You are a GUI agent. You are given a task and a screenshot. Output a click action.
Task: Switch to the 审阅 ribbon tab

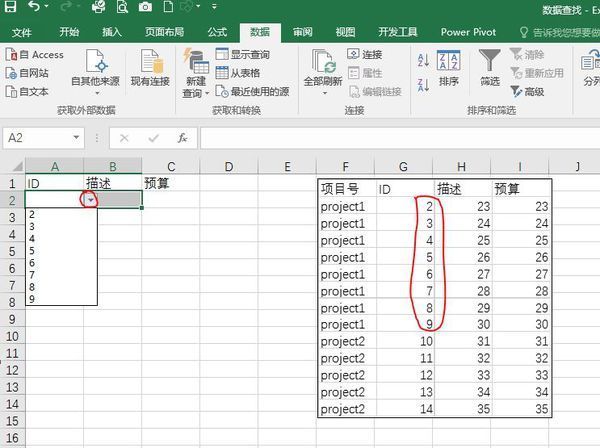tap(303, 32)
